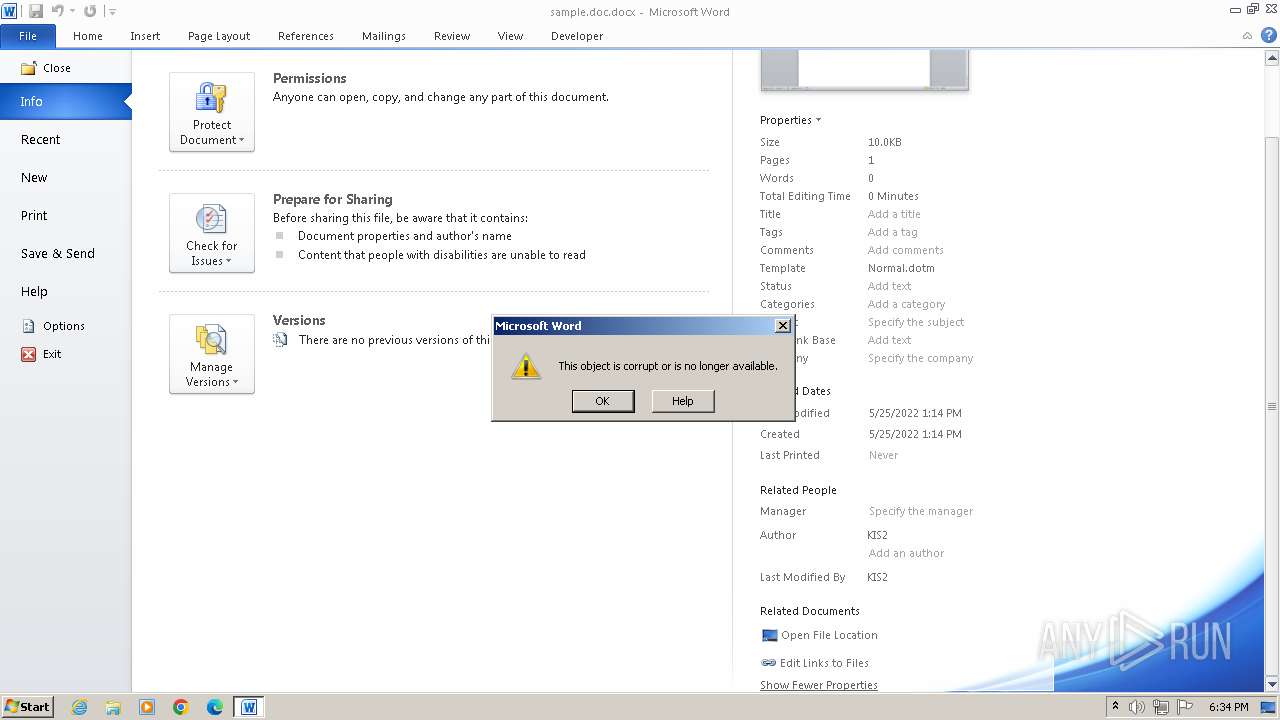Open the Developer tab

click(577, 36)
